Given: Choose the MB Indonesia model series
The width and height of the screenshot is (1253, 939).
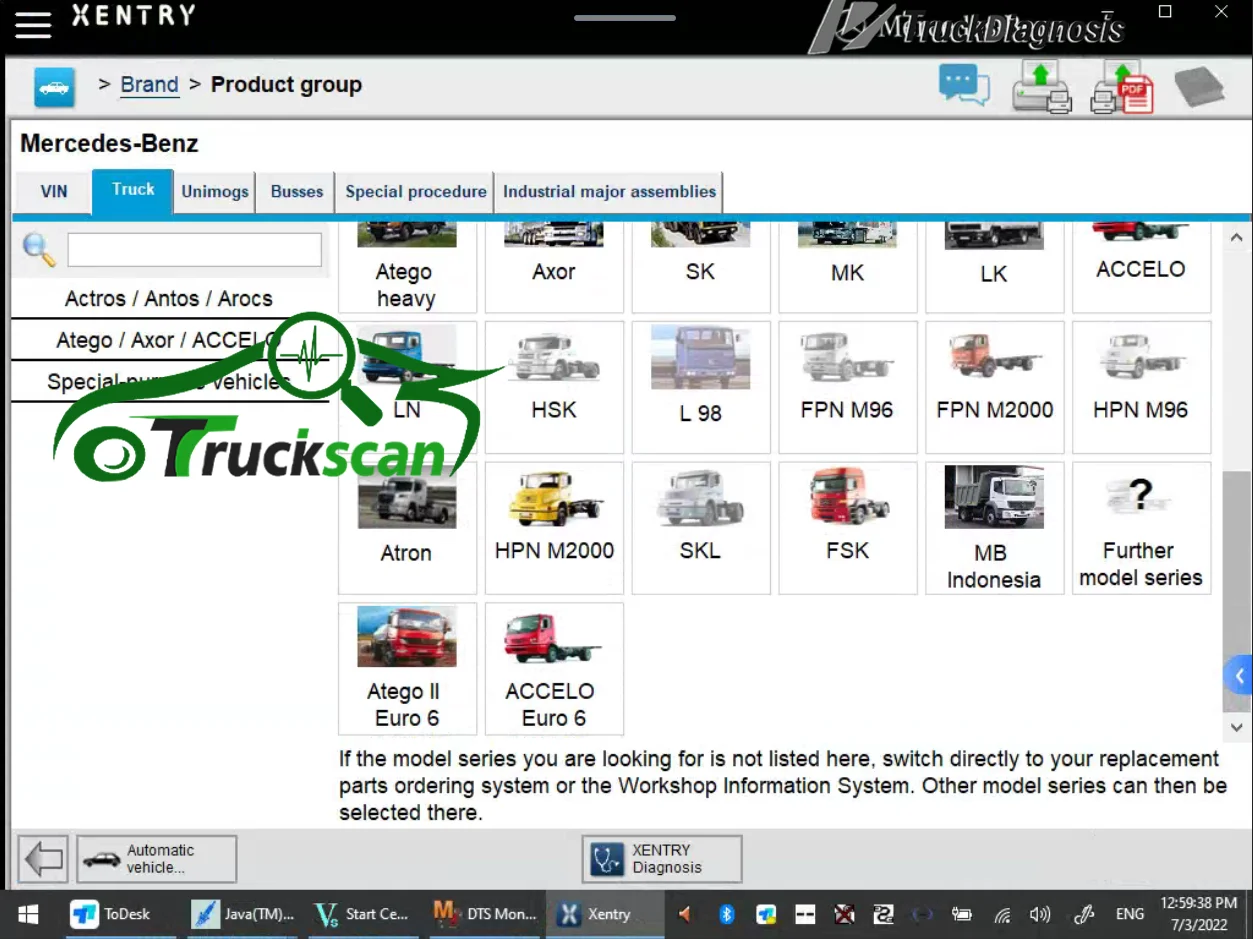Looking at the screenshot, I should [x=994, y=528].
